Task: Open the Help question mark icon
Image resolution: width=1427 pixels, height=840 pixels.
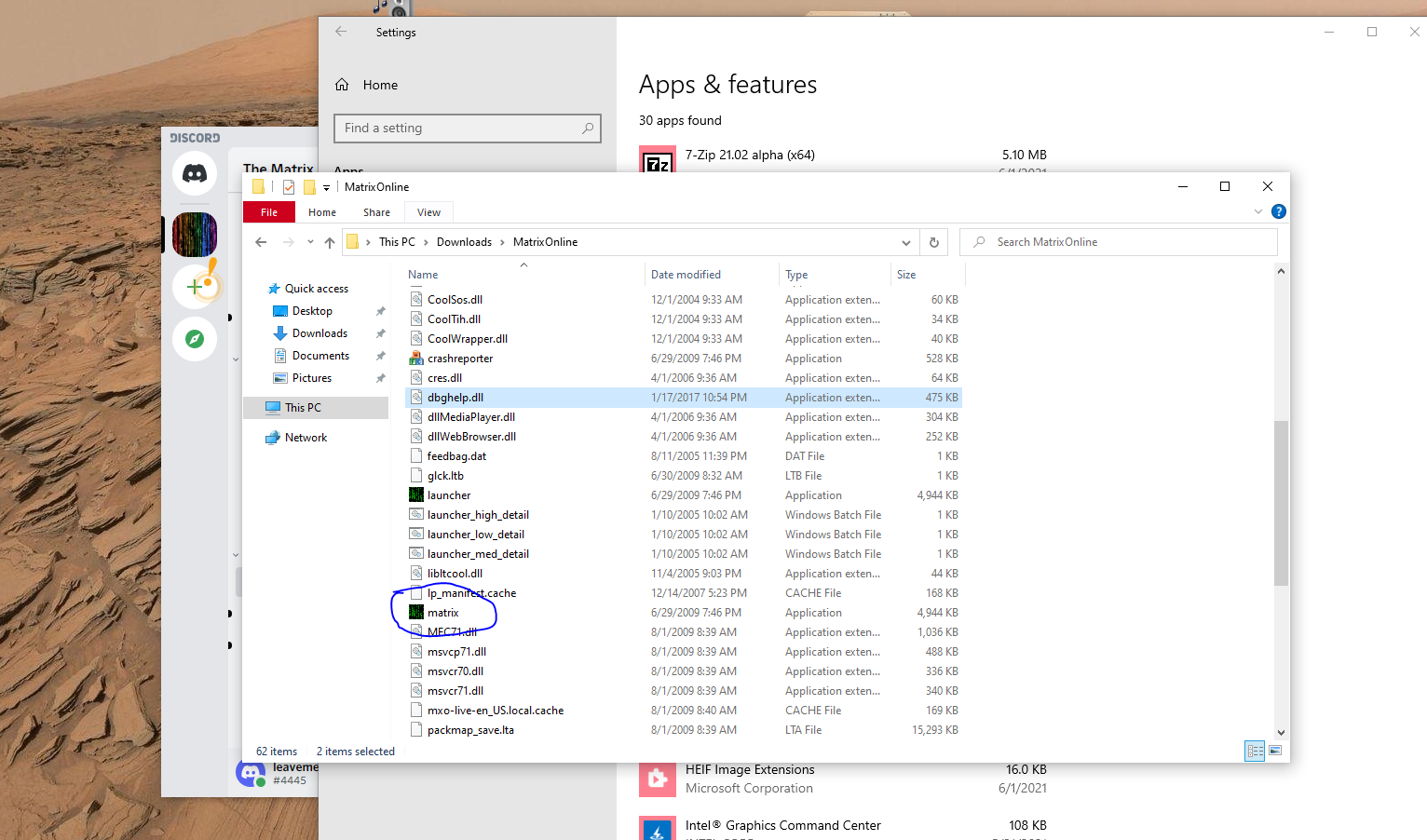Action: 1279,211
